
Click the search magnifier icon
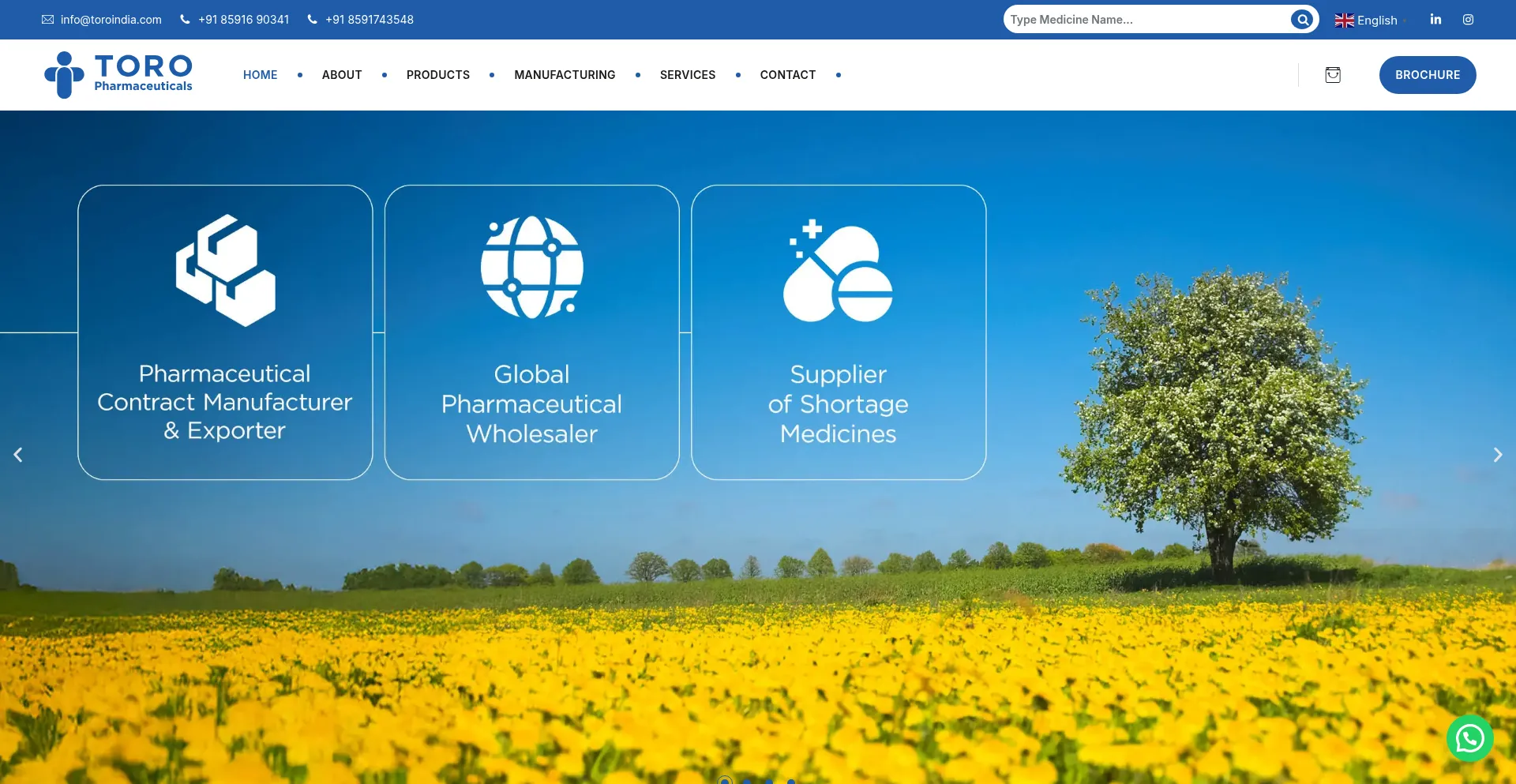[1301, 20]
